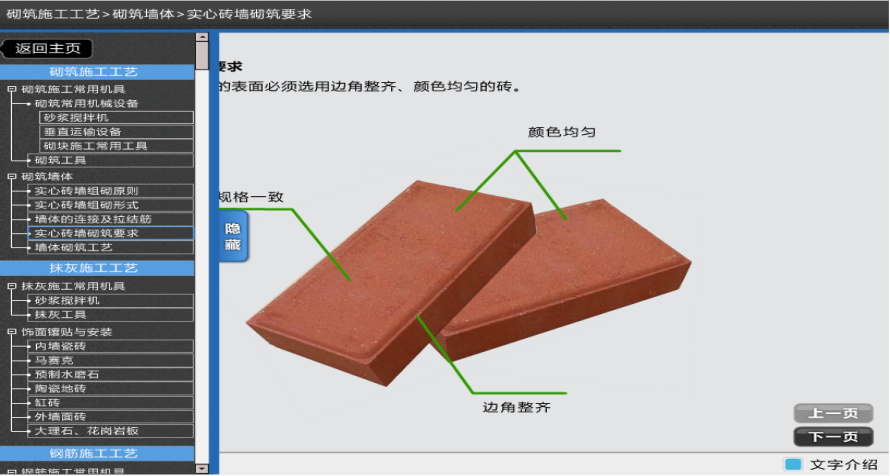Open the 马赛克 entry
This screenshot has width=890, height=476.
pos(111,360)
